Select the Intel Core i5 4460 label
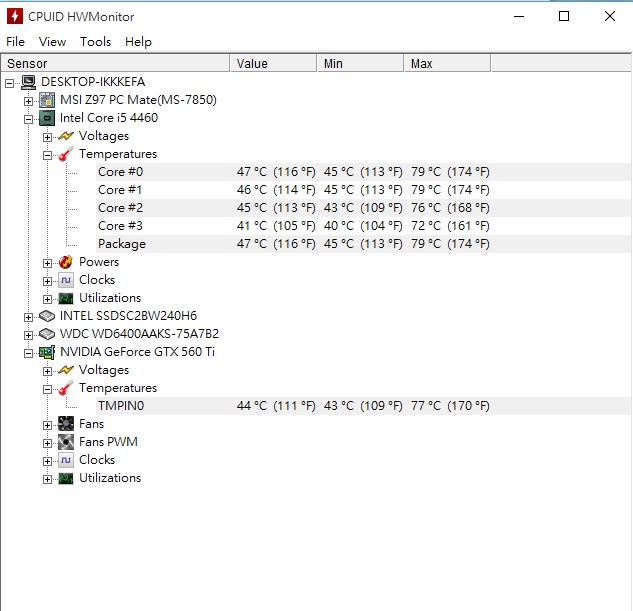The width and height of the screenshot is (633, 611). click(x=109, y=118)
